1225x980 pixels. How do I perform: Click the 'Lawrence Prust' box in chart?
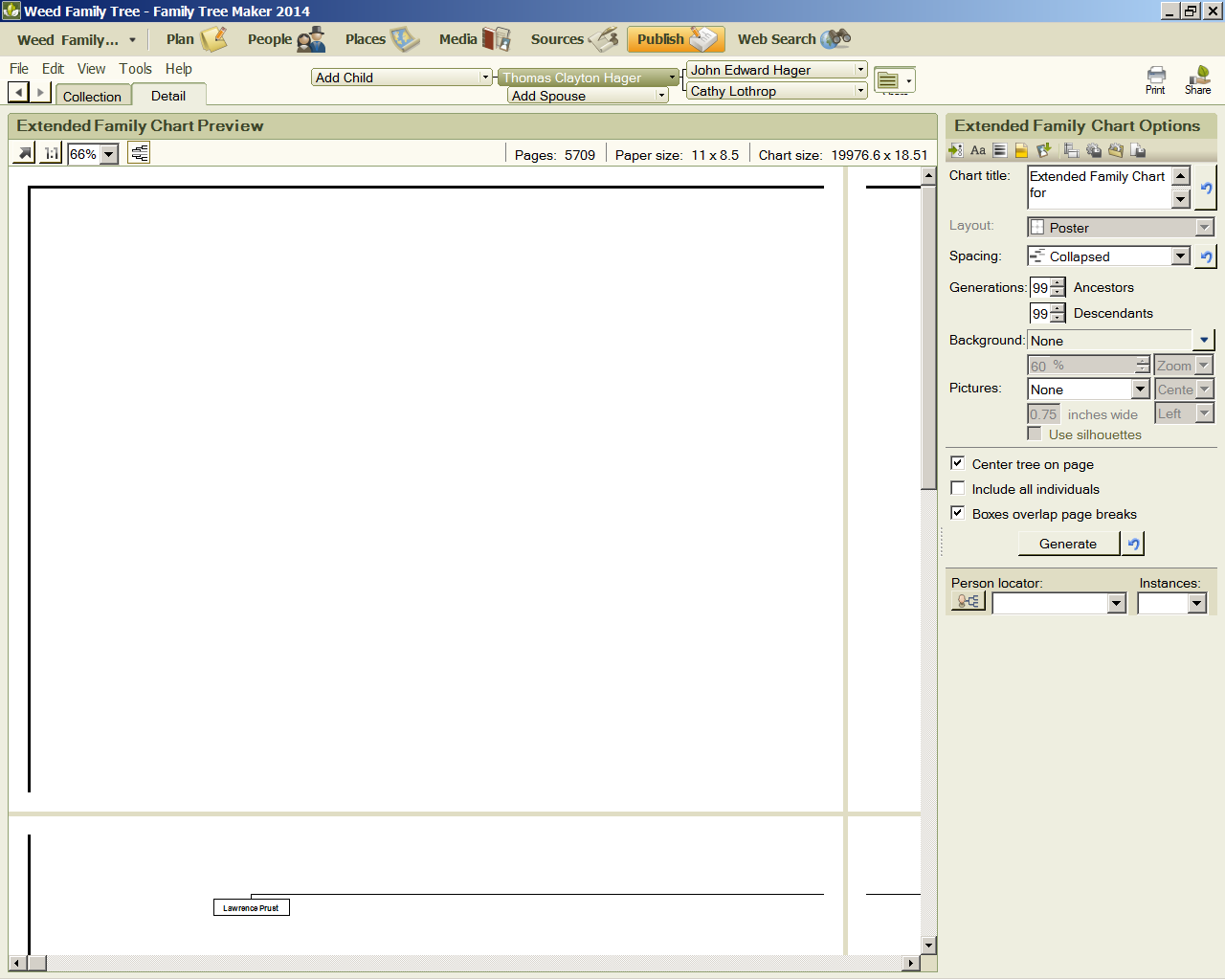tap(251, 907)
